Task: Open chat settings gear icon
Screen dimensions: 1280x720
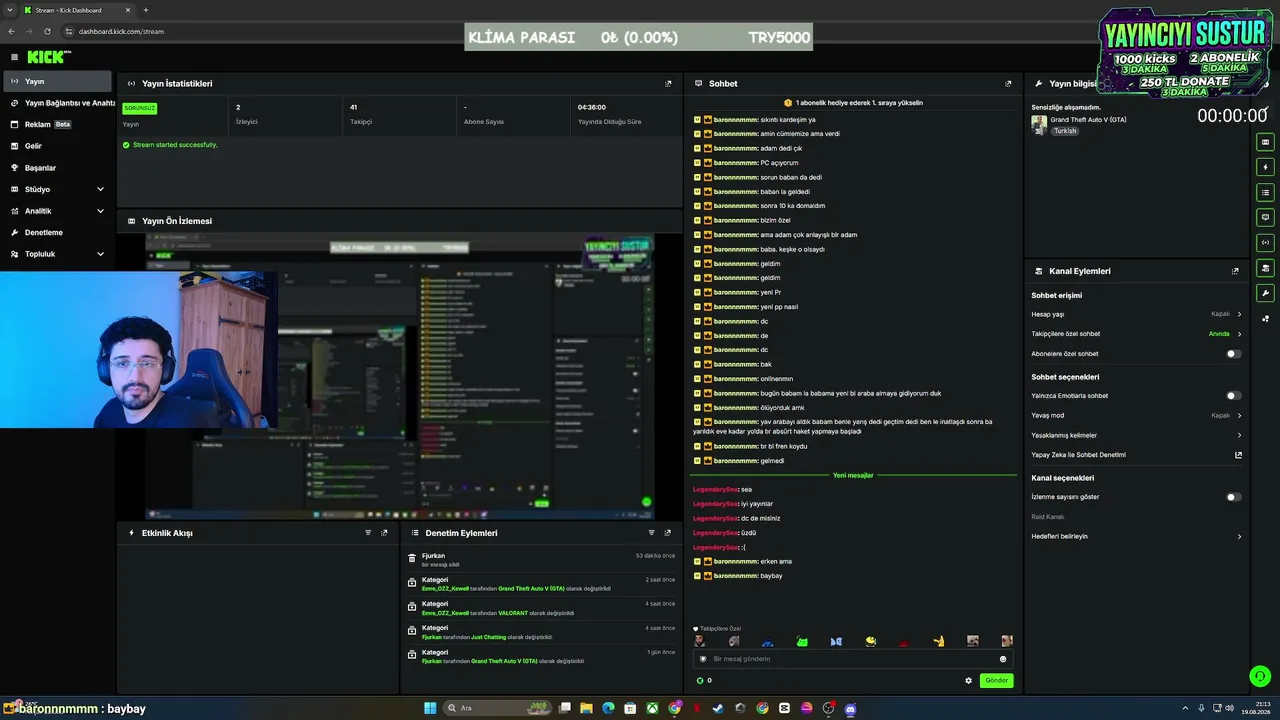Action: [x=968, y=680]
